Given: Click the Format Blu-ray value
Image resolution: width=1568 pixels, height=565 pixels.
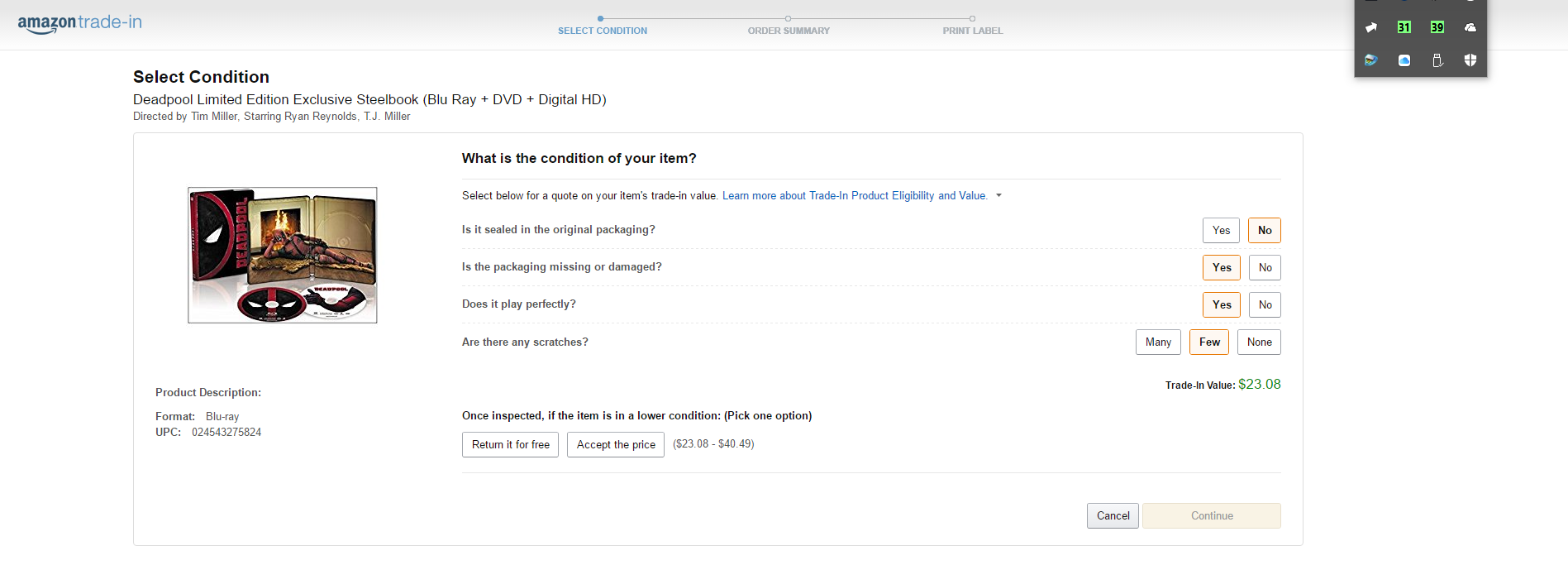Looking at the screenshot, I should (222, 417).
